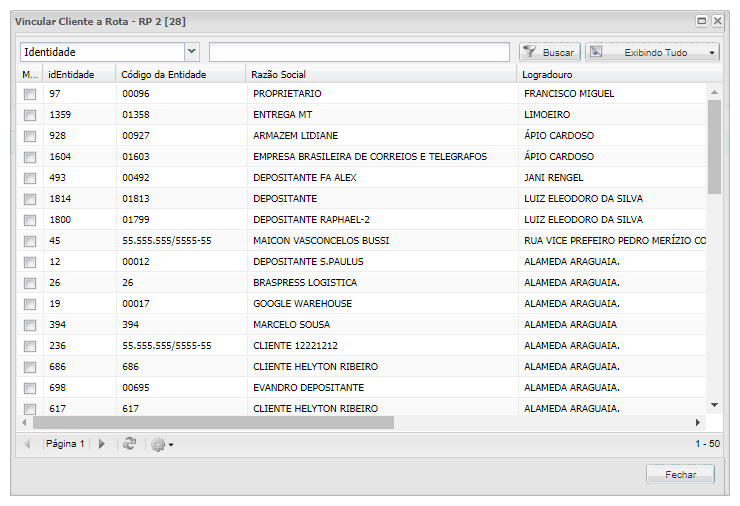This screenshot has width=740, height=506.
Task: Click the Fechar button
Action: [680, 474]
